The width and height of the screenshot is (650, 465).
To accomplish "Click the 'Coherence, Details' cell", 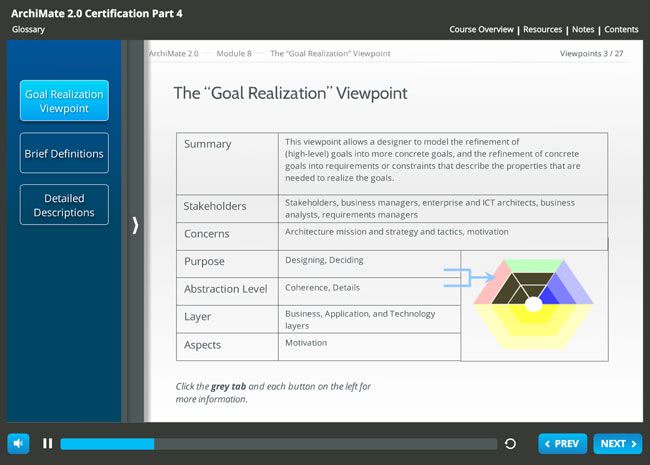I will (x=369, y=292).
